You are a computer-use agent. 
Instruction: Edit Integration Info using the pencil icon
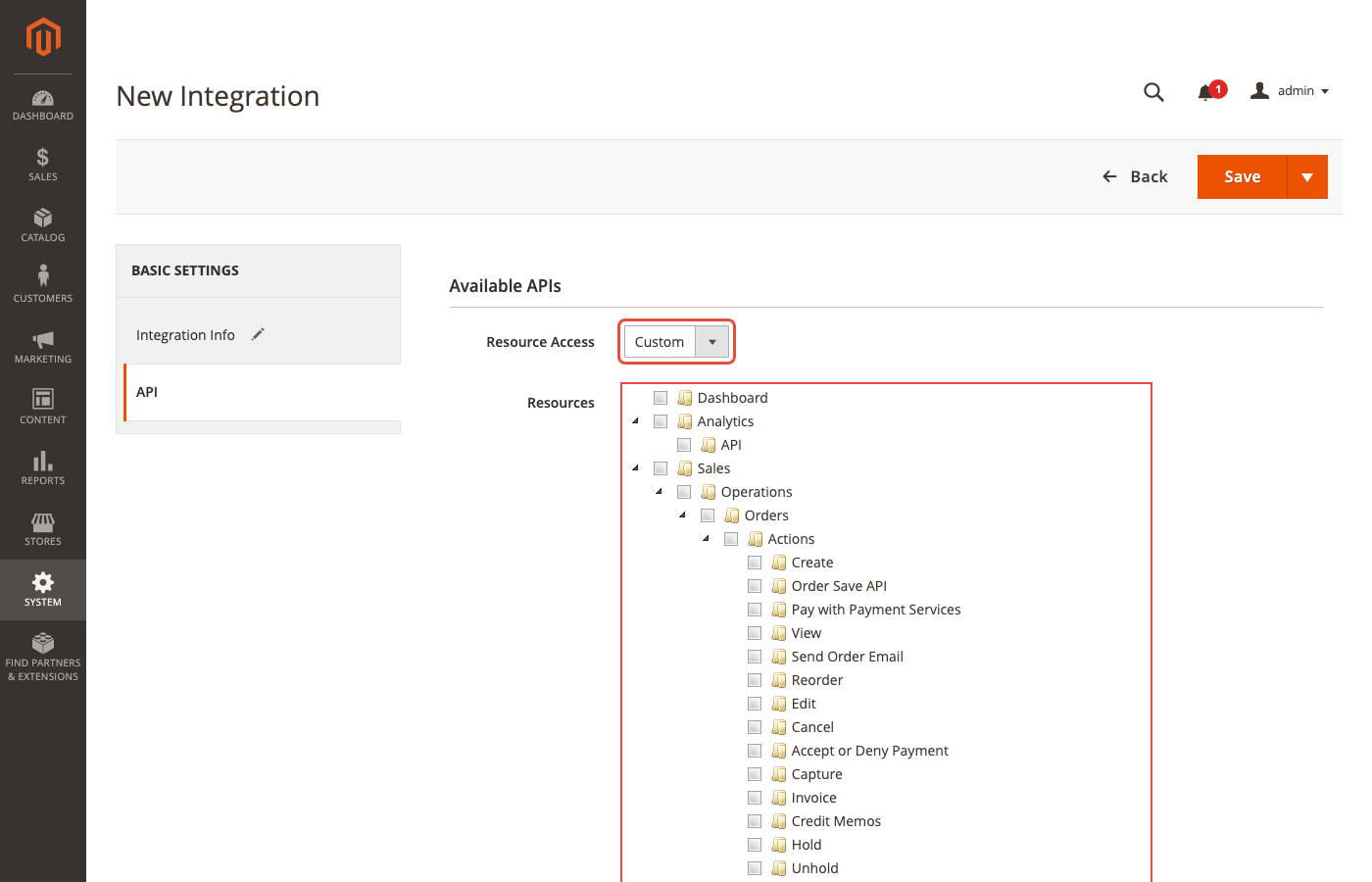(x=258, y=334)
